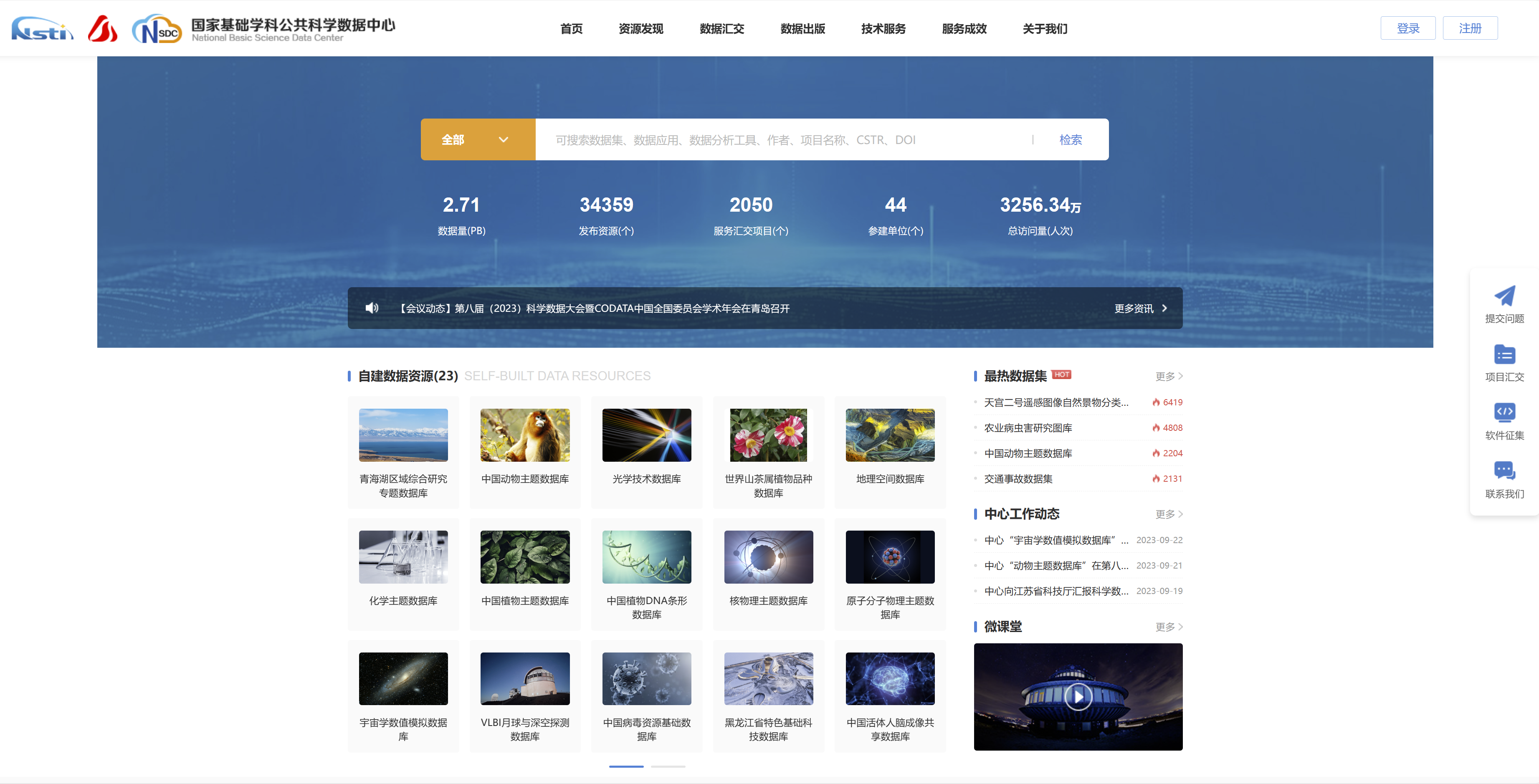This screenshot has width=1539, height=784.
Task: Open the 数据出版 menu
Action: (x=802, y=29)
